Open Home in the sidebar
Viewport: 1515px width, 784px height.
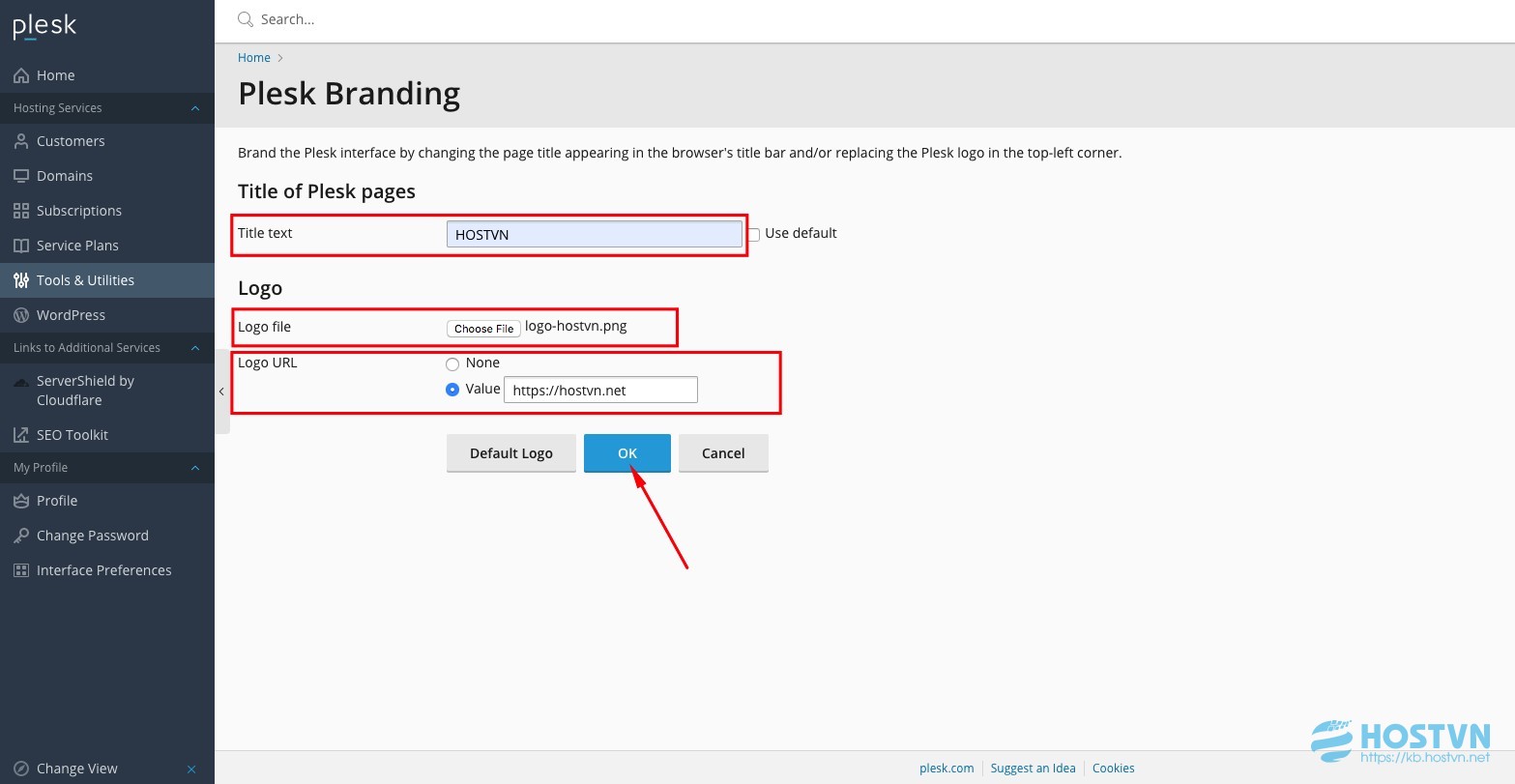pos(107,75)
